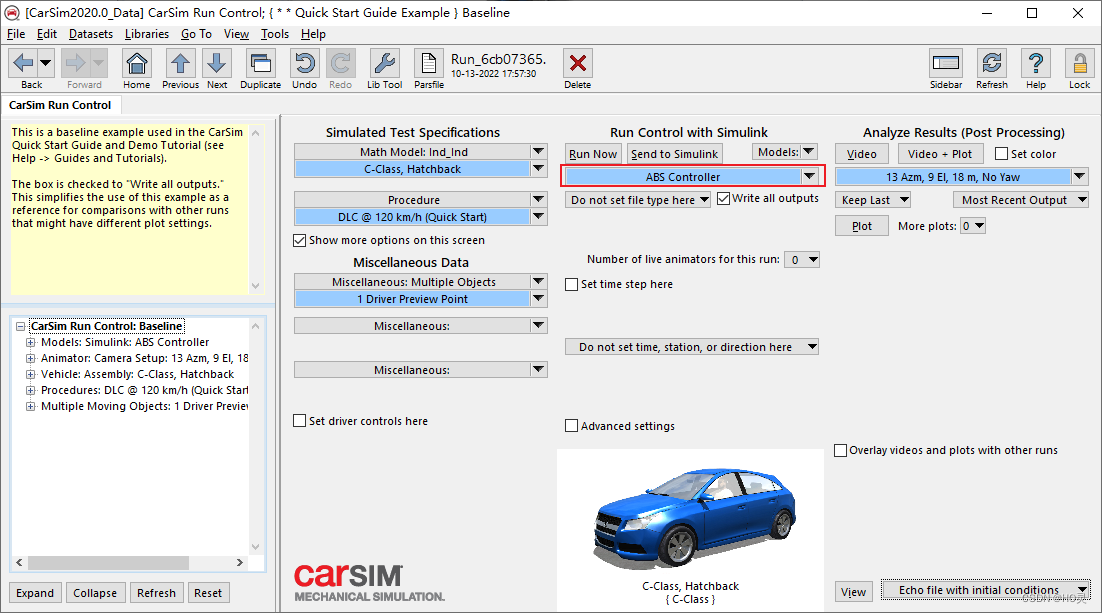
Task: Click the Forward arrow icon
Action: [76, 63]
